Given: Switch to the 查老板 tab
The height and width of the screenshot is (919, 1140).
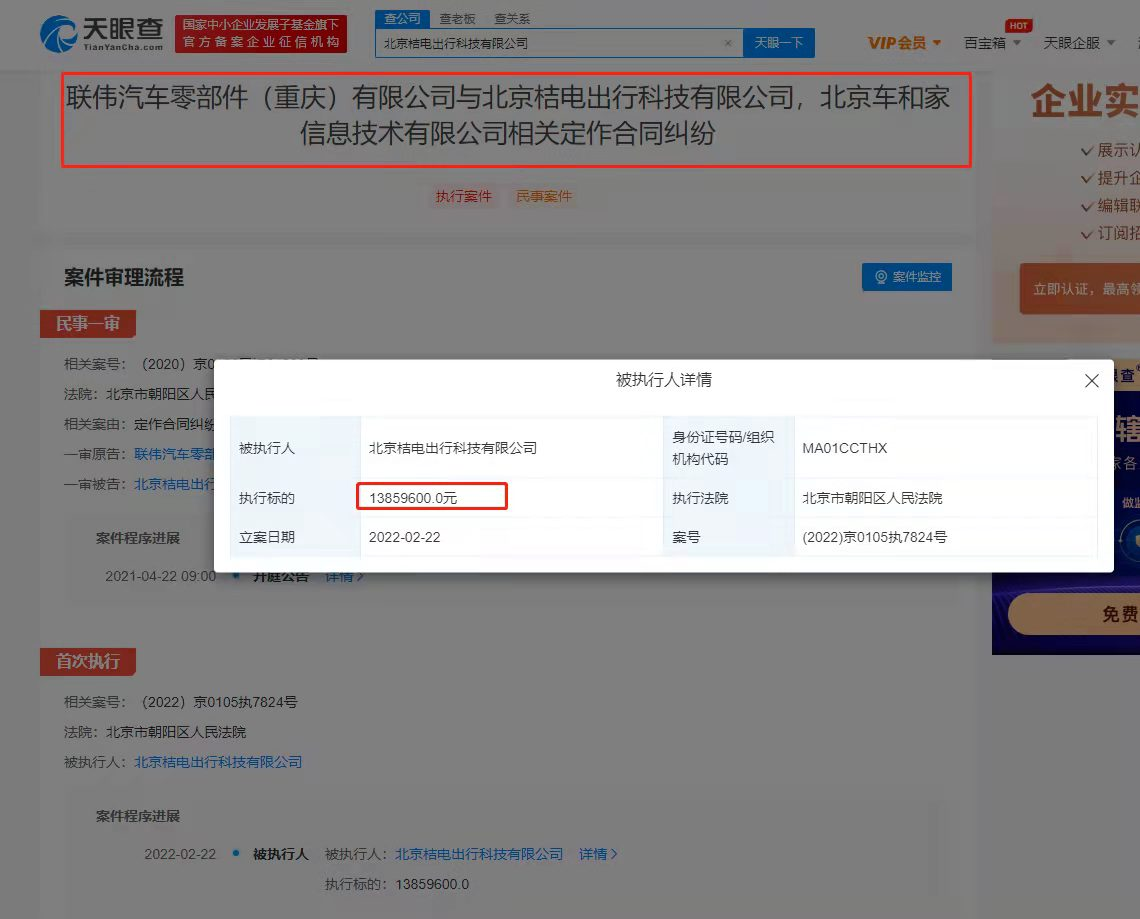Looking at the screenshot, I should (x=457, y=19).
